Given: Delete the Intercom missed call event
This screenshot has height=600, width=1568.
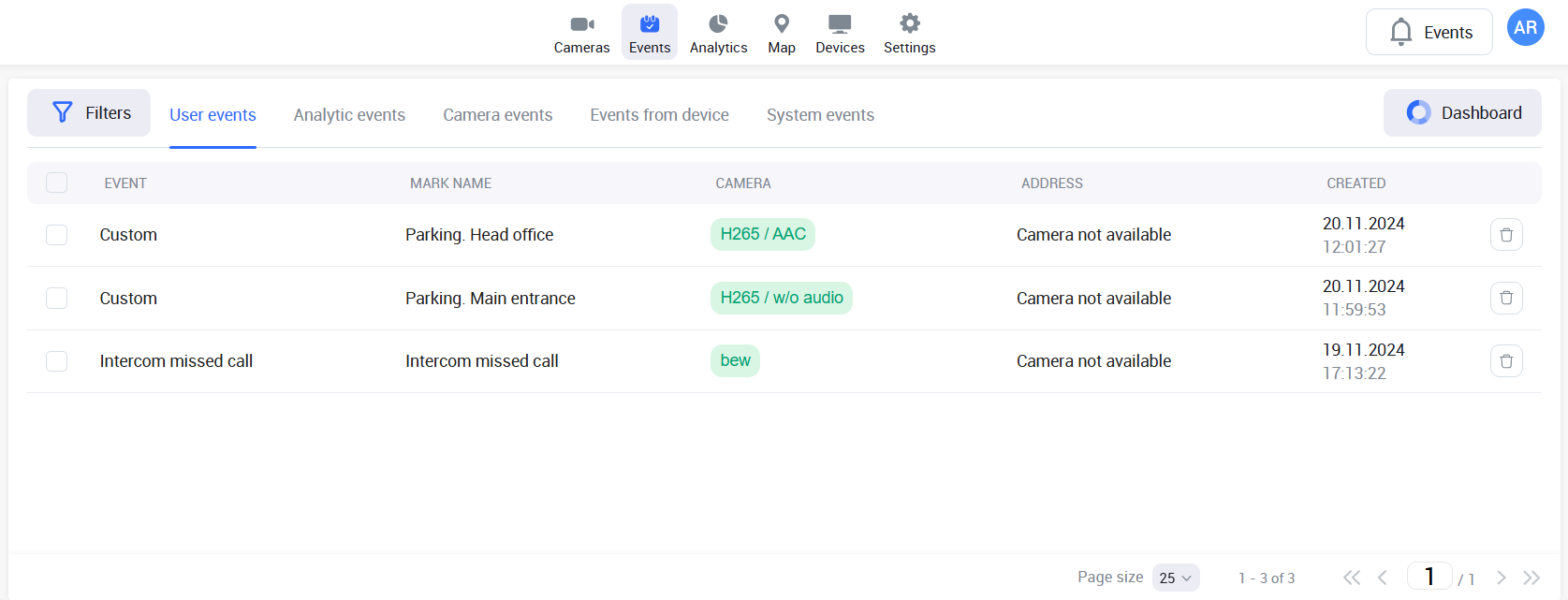Looking at the screenshot, I should 1505,361.
